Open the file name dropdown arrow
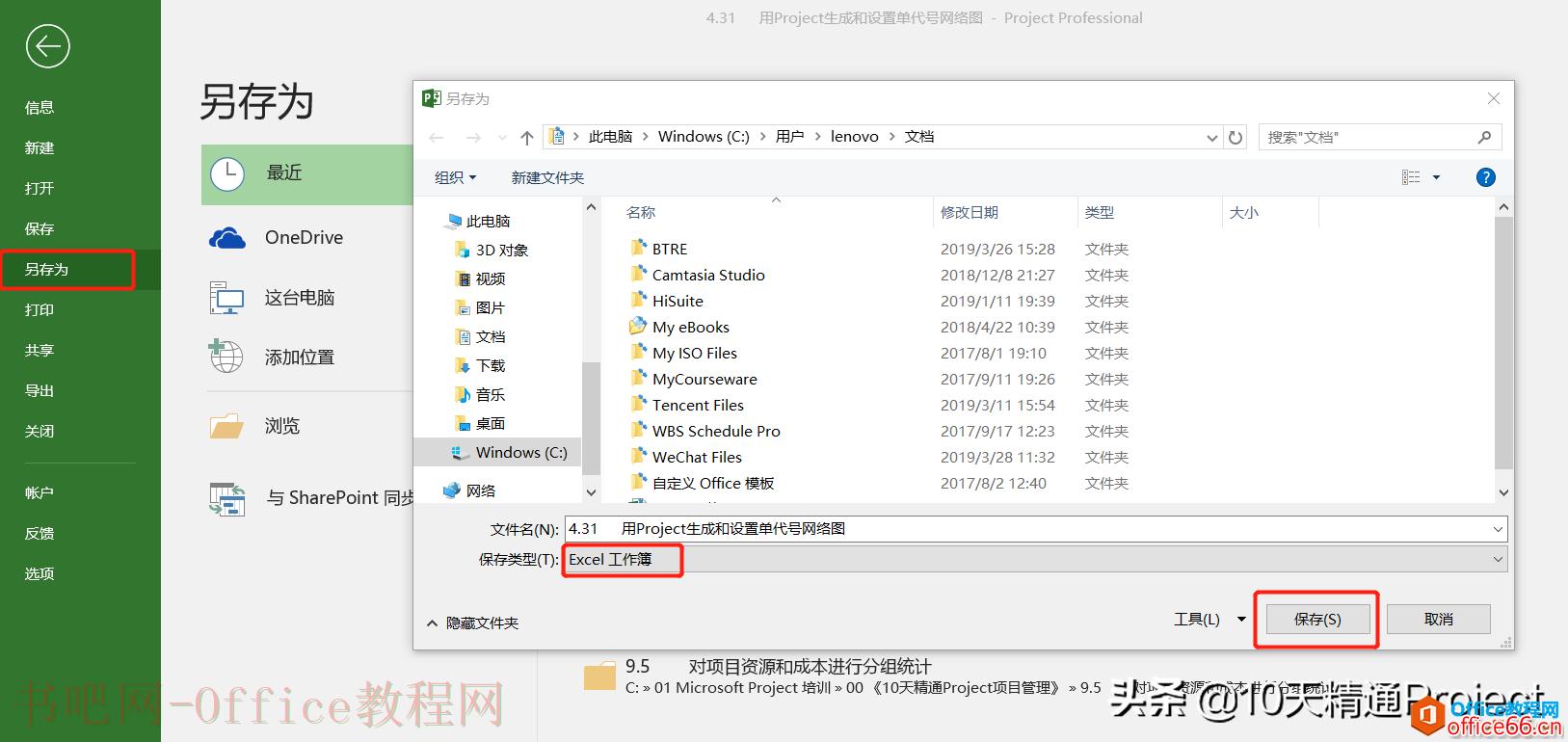This screenshot has width=1568, height=742. coord(1498,529)
